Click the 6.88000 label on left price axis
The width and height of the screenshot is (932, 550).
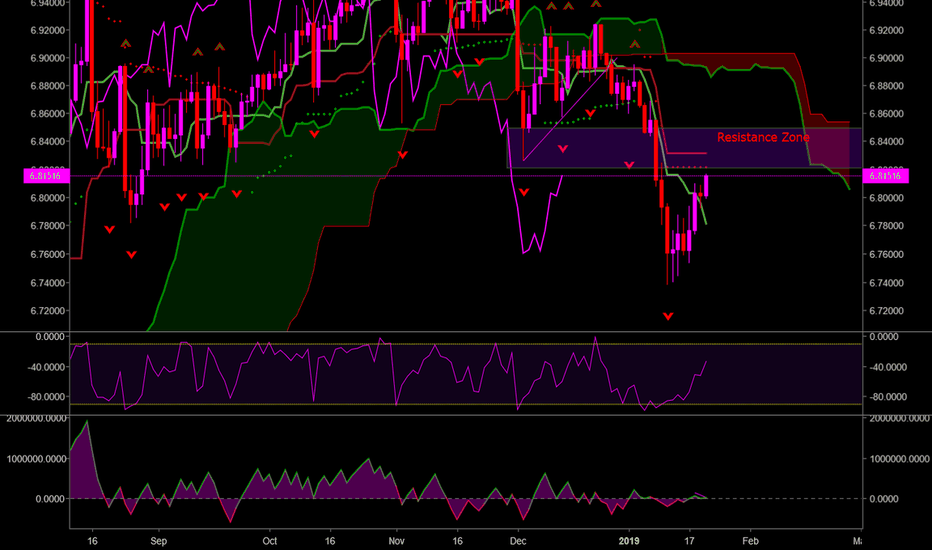[x=48, y=86]
